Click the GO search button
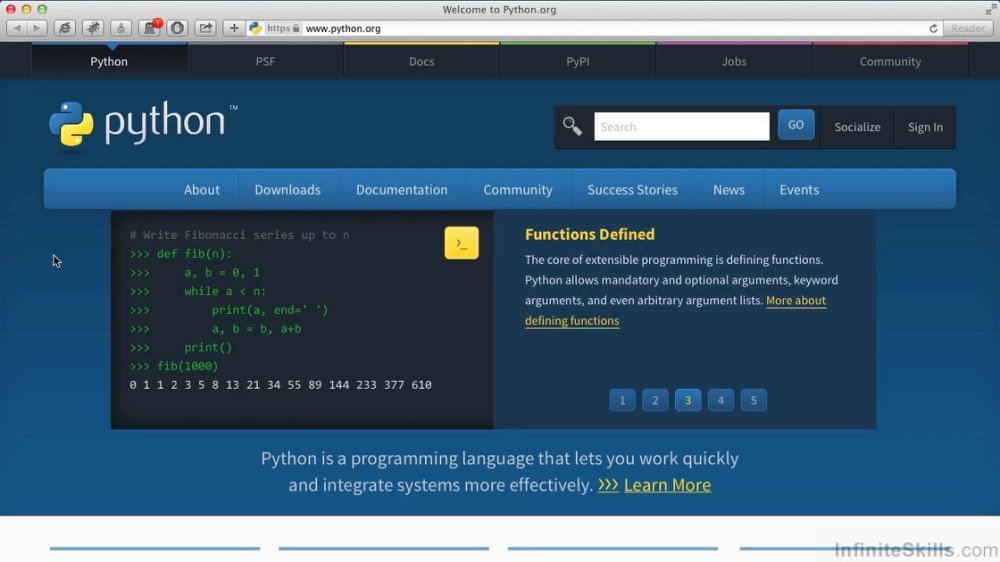The width and height of the screenshot is (1000, 562). click(796, 125)
